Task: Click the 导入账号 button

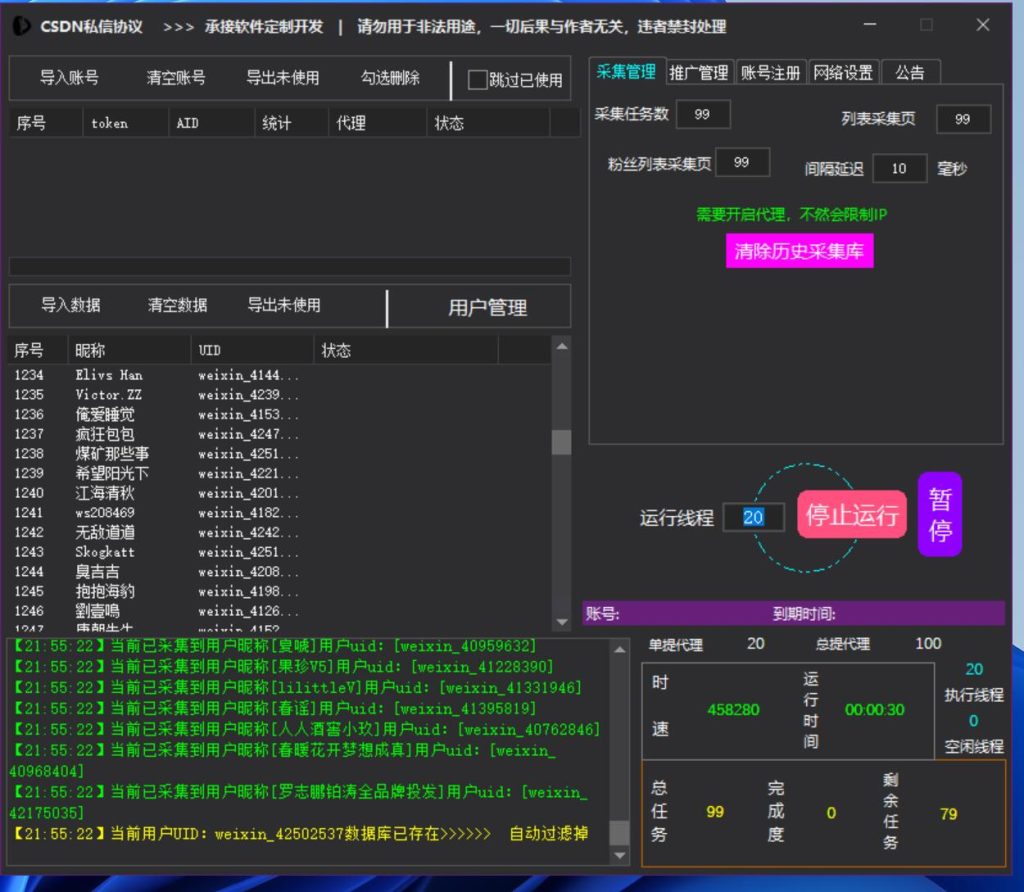Action: coord(69,78)
